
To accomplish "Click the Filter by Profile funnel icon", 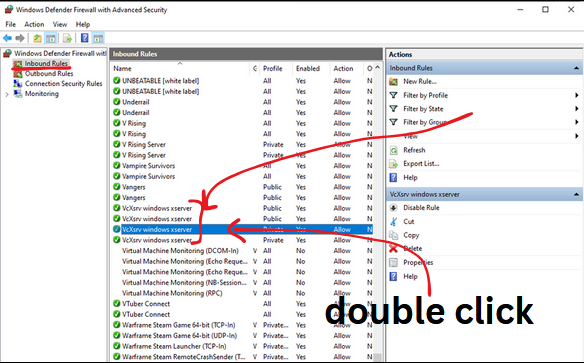I will pyautogui.click(x=393, y=95).
